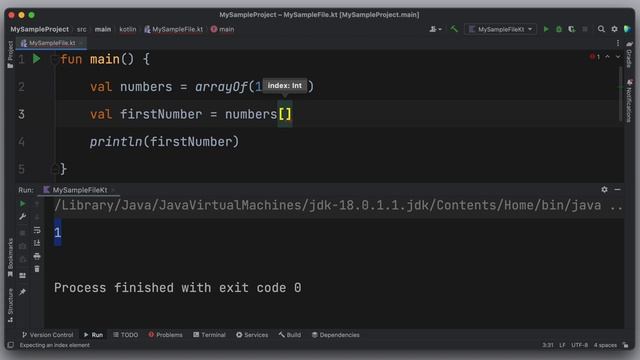Click the output value 1 in console
The image size is (640, 360).
(58, 233)
